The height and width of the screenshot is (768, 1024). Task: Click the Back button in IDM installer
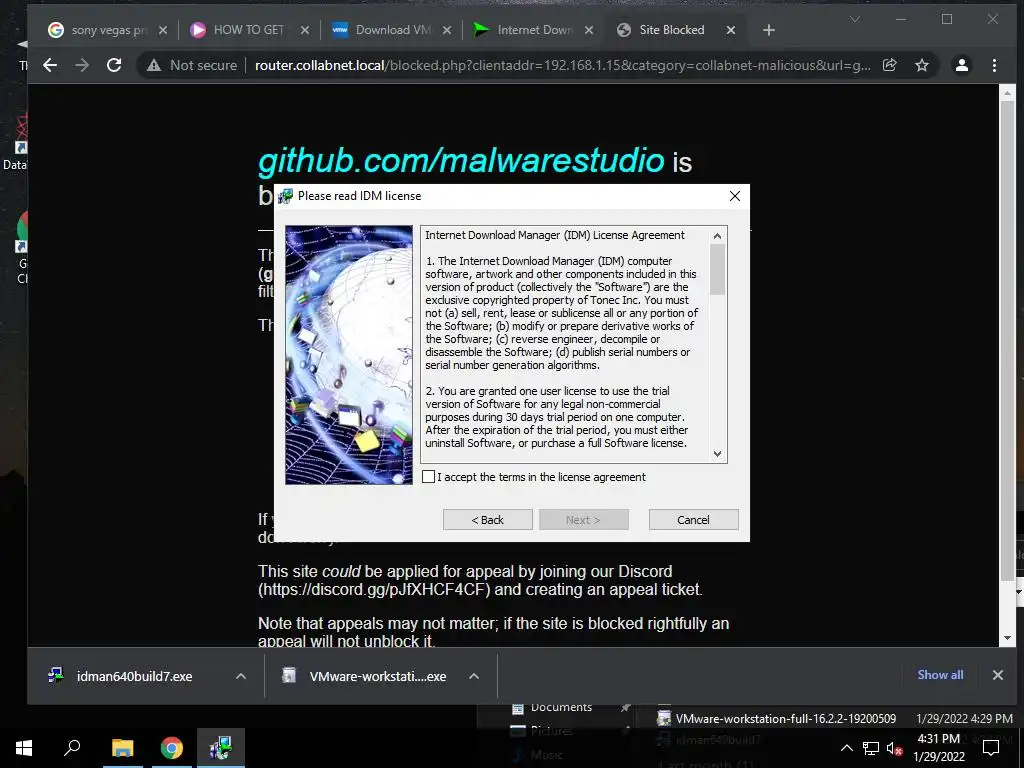487,520
